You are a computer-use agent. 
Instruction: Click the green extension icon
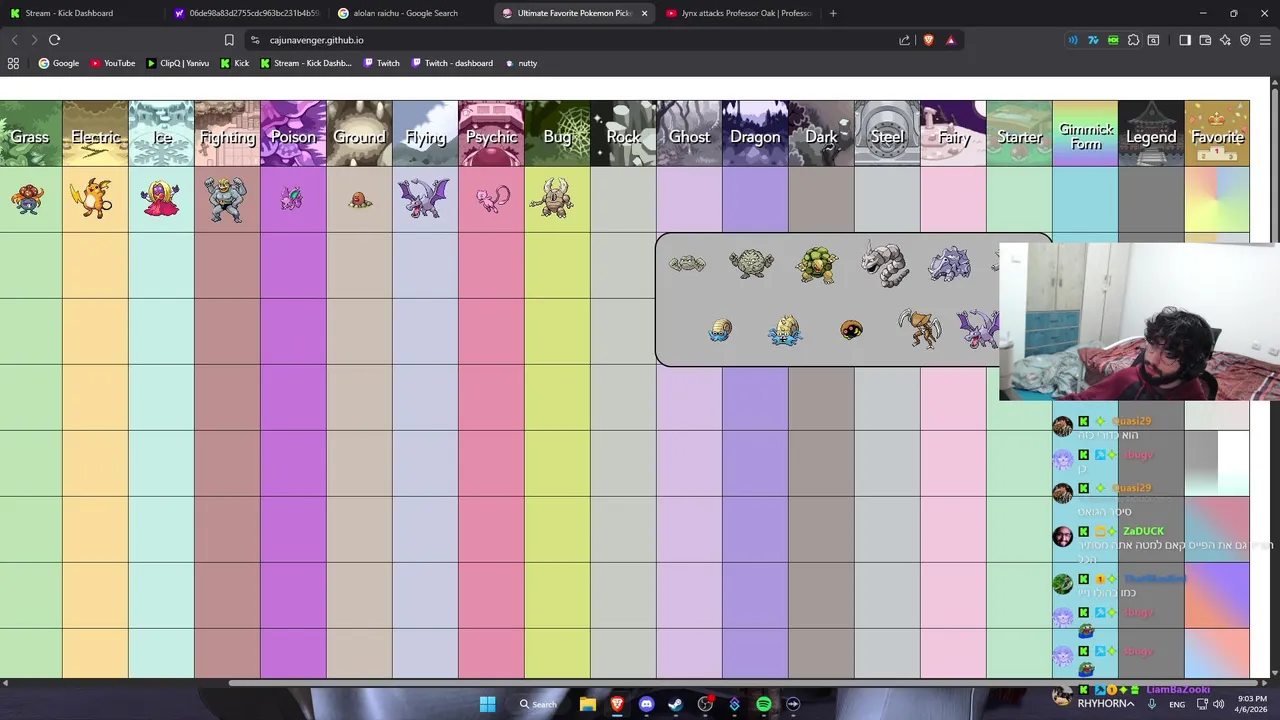point(1113,40)
